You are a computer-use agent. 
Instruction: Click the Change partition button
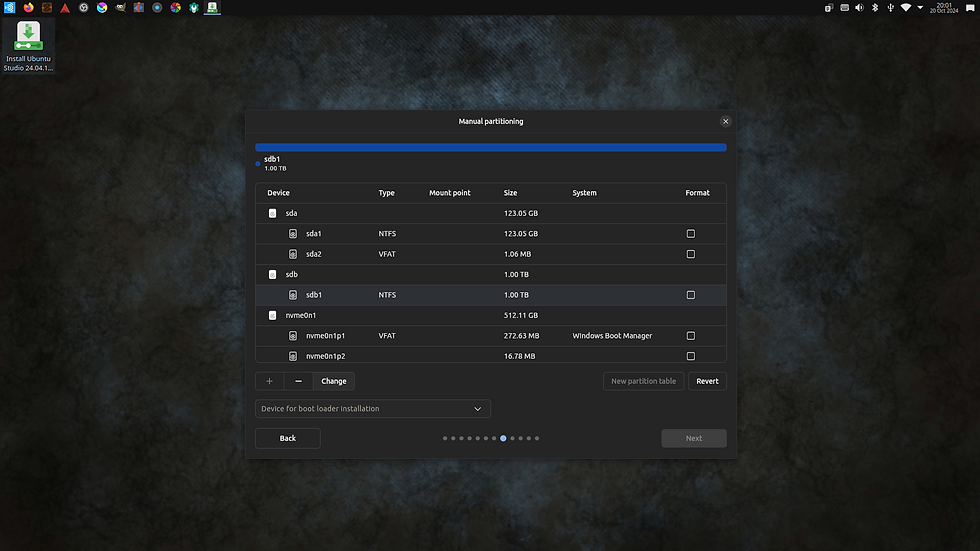(334, 381)
